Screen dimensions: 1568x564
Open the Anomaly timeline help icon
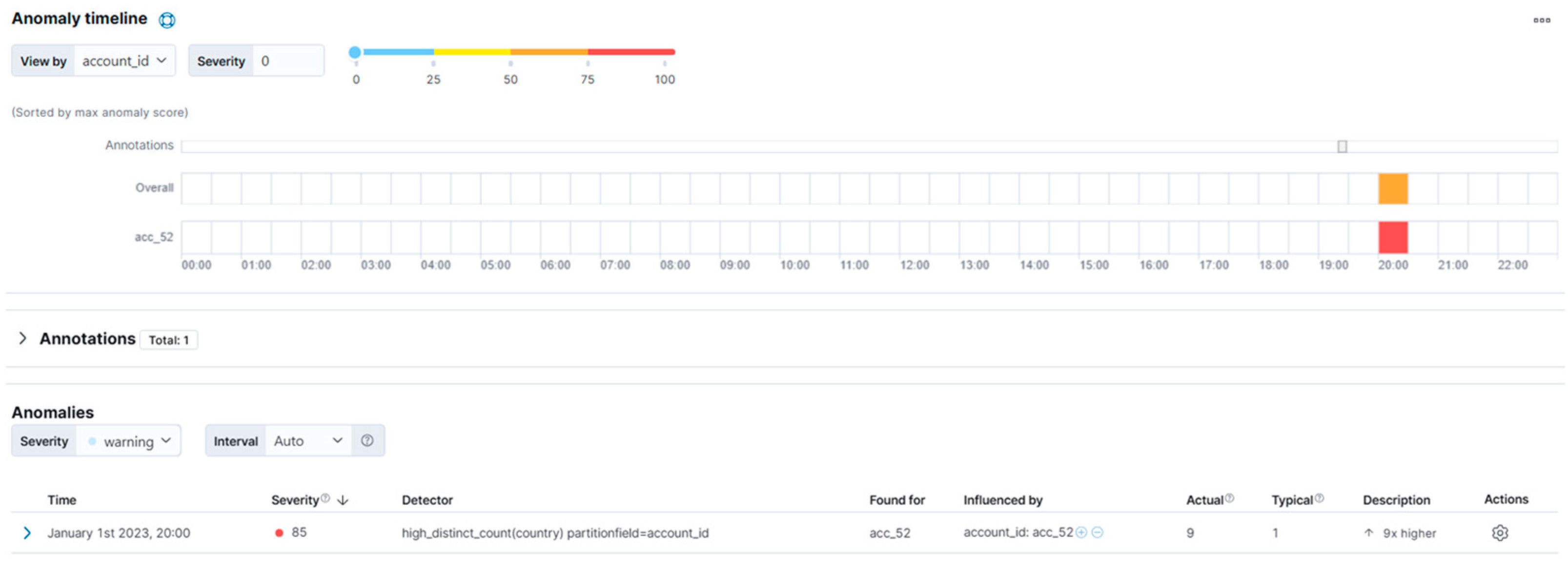(167, 20)
